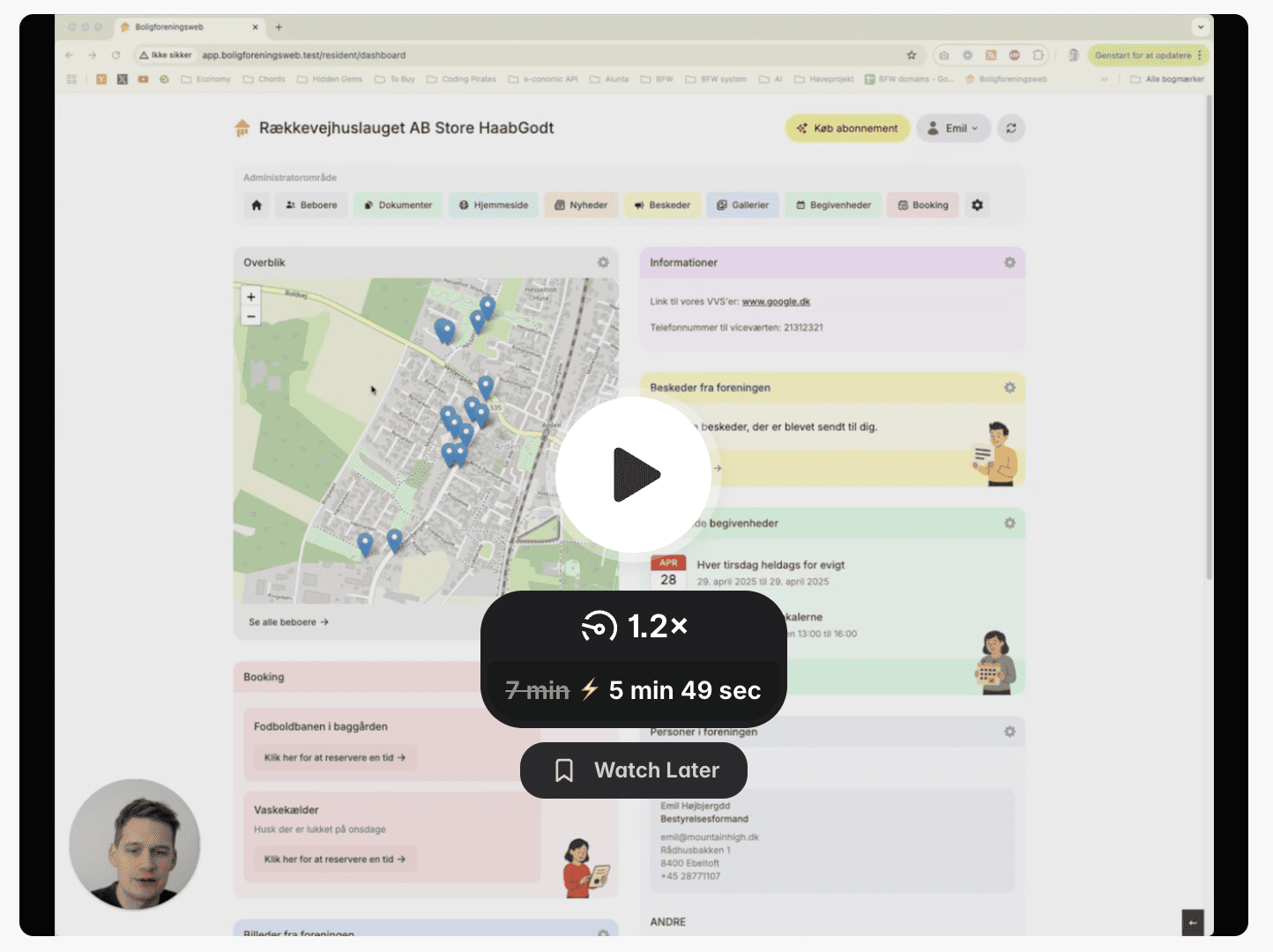Switch to the Dokumenter tab
Screen dimensions: 1273x952
tap(398, 205)
